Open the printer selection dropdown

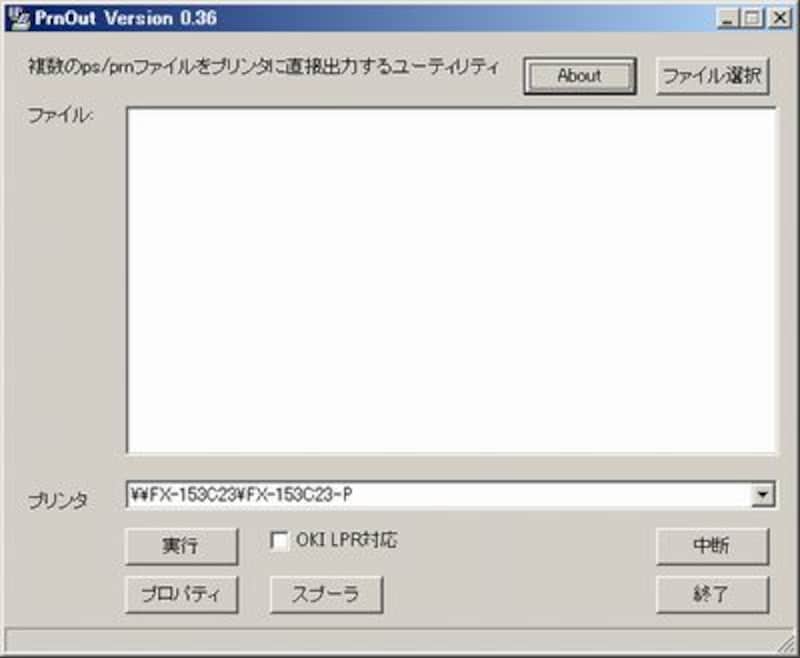tap(762, 493)
